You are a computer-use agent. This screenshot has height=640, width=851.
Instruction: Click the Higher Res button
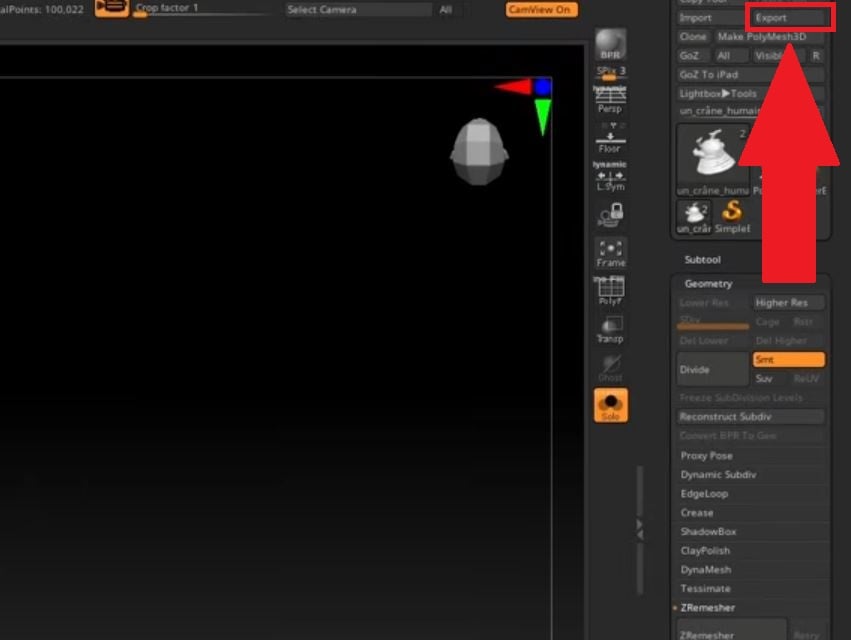coord(789,303)
